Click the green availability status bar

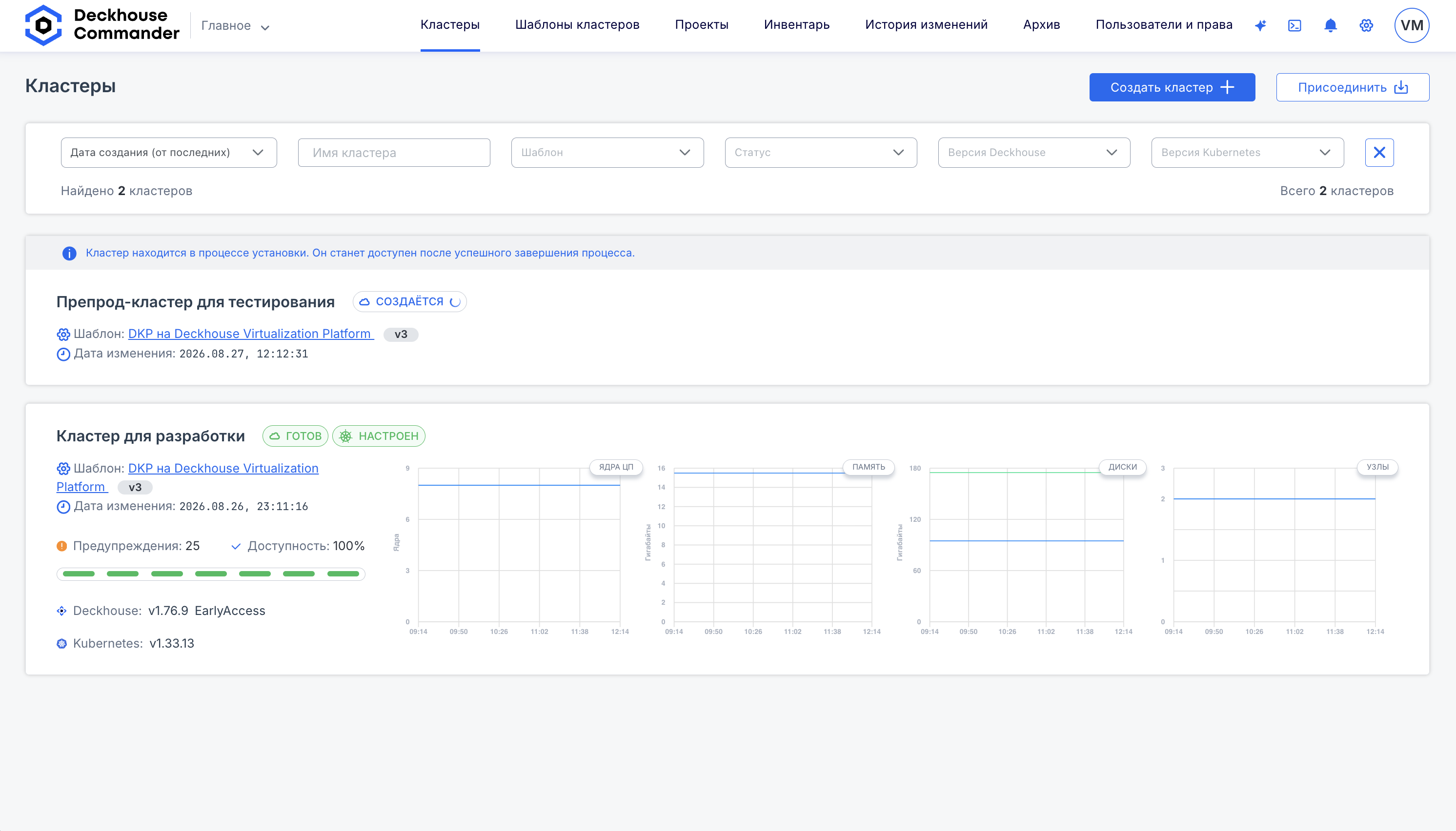[211, 574]
